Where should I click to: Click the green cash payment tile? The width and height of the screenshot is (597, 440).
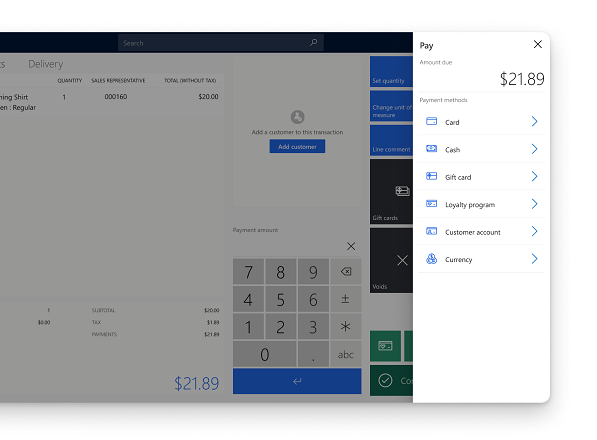click(385, 346)
